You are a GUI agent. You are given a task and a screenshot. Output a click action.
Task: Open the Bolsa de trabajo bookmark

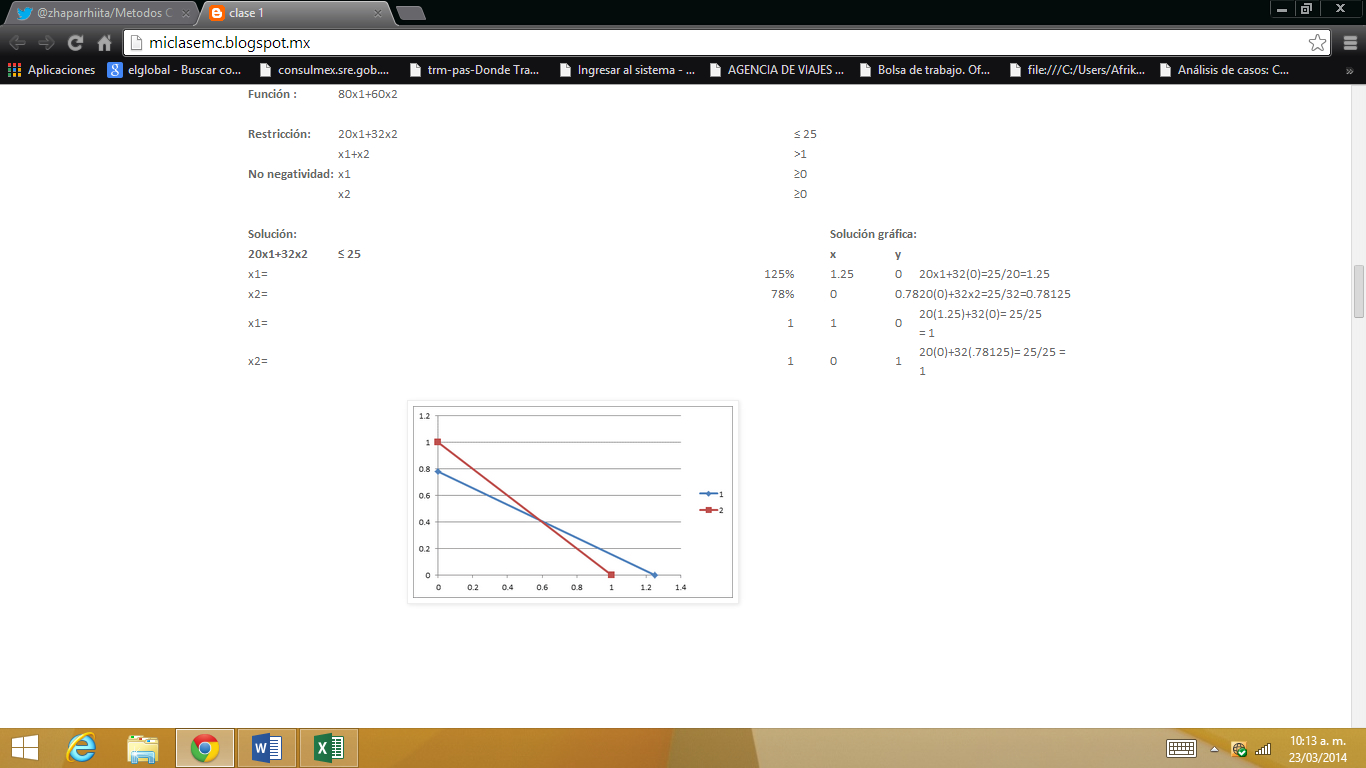click(x=925, y=70)
